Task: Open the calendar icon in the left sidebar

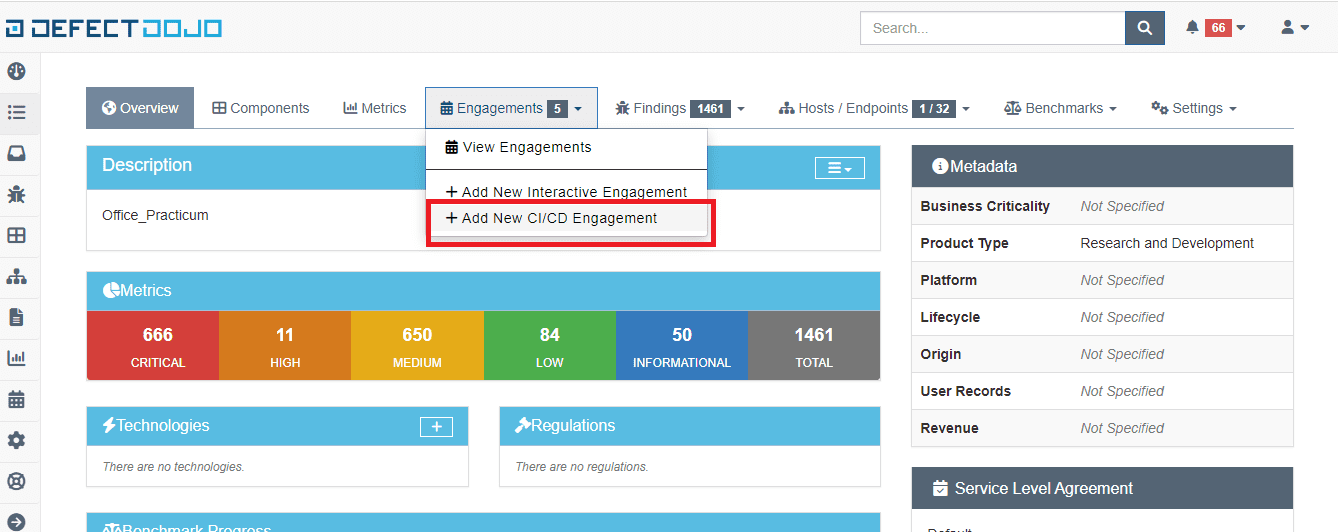Action: click(x=16, y=399)
